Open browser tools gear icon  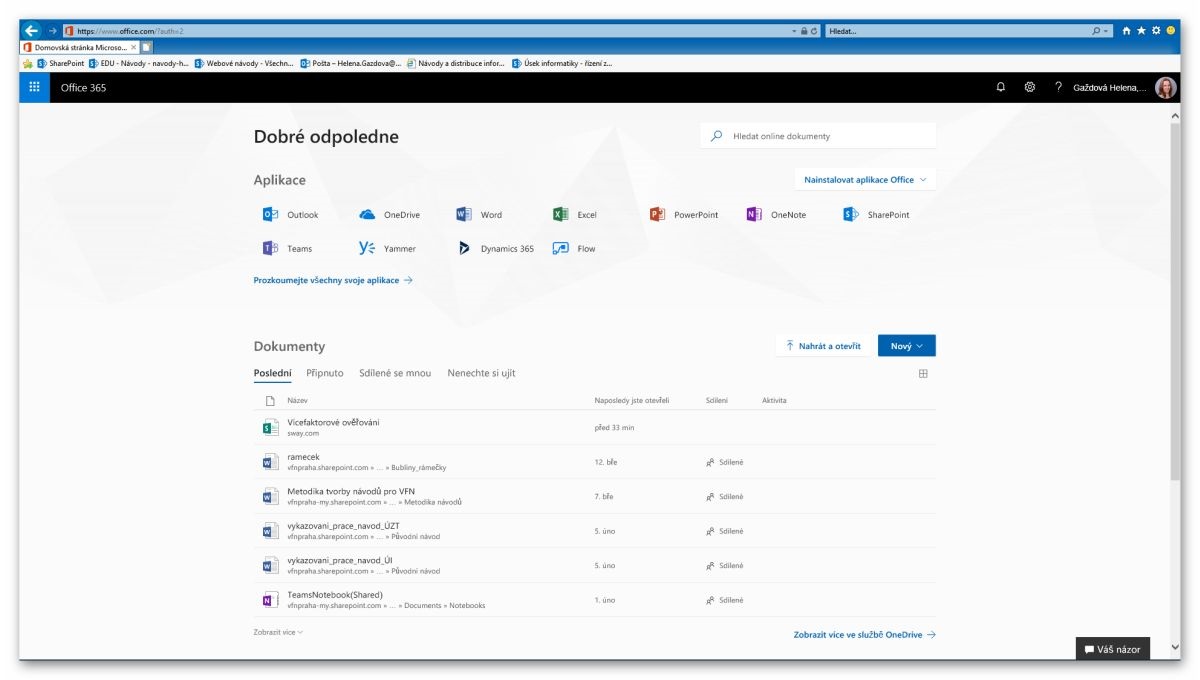coord(1155,31)
